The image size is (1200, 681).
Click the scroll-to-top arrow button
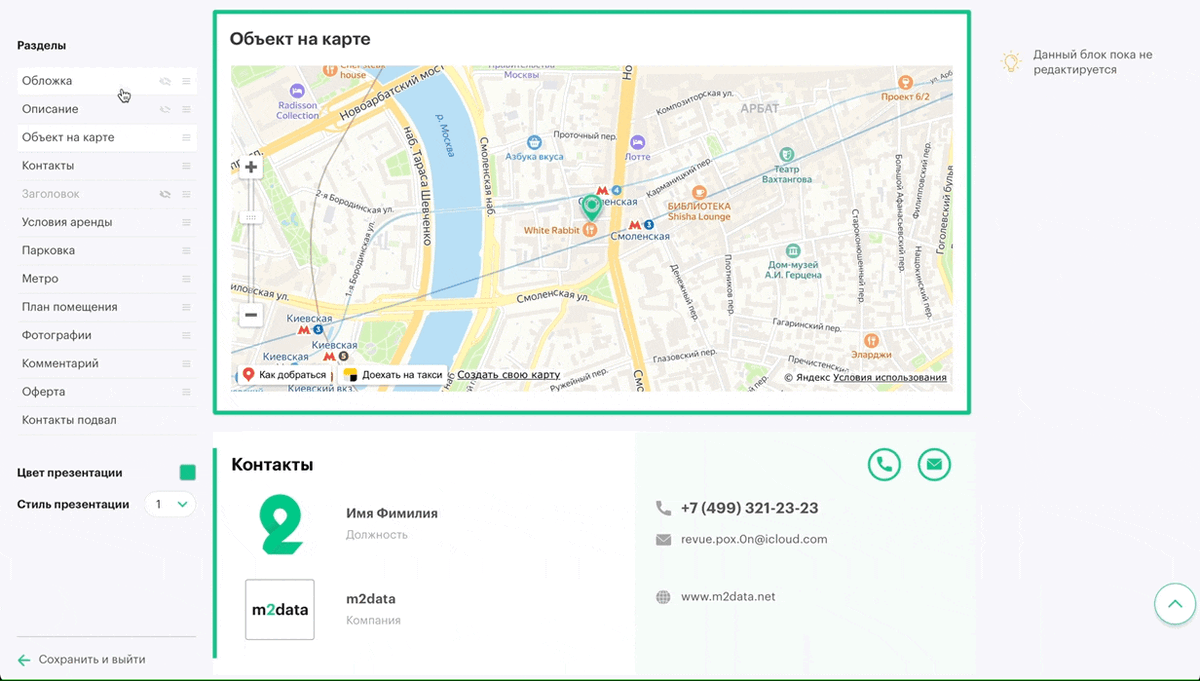(x=1174, y=604)
